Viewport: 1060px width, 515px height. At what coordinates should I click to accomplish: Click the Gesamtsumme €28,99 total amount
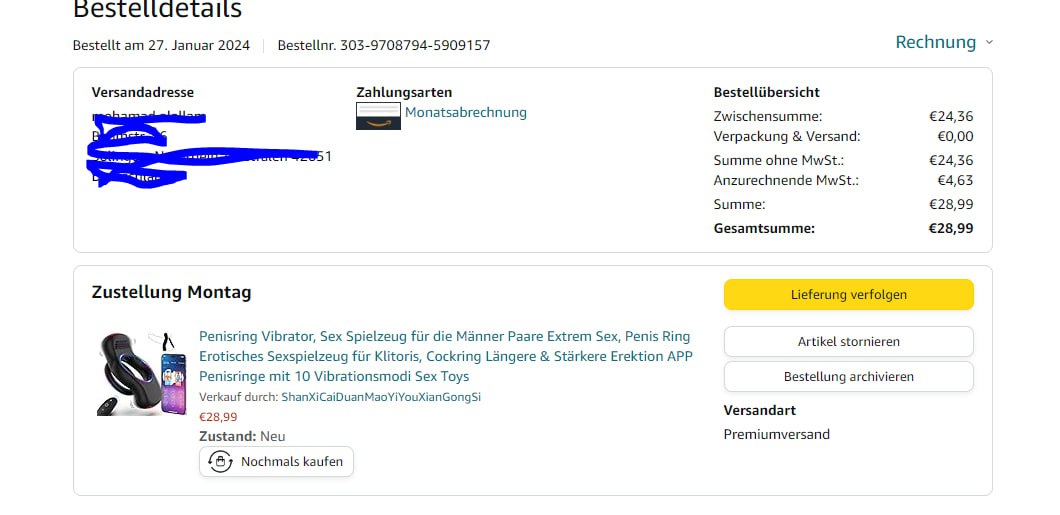click(x=951, y=228)
